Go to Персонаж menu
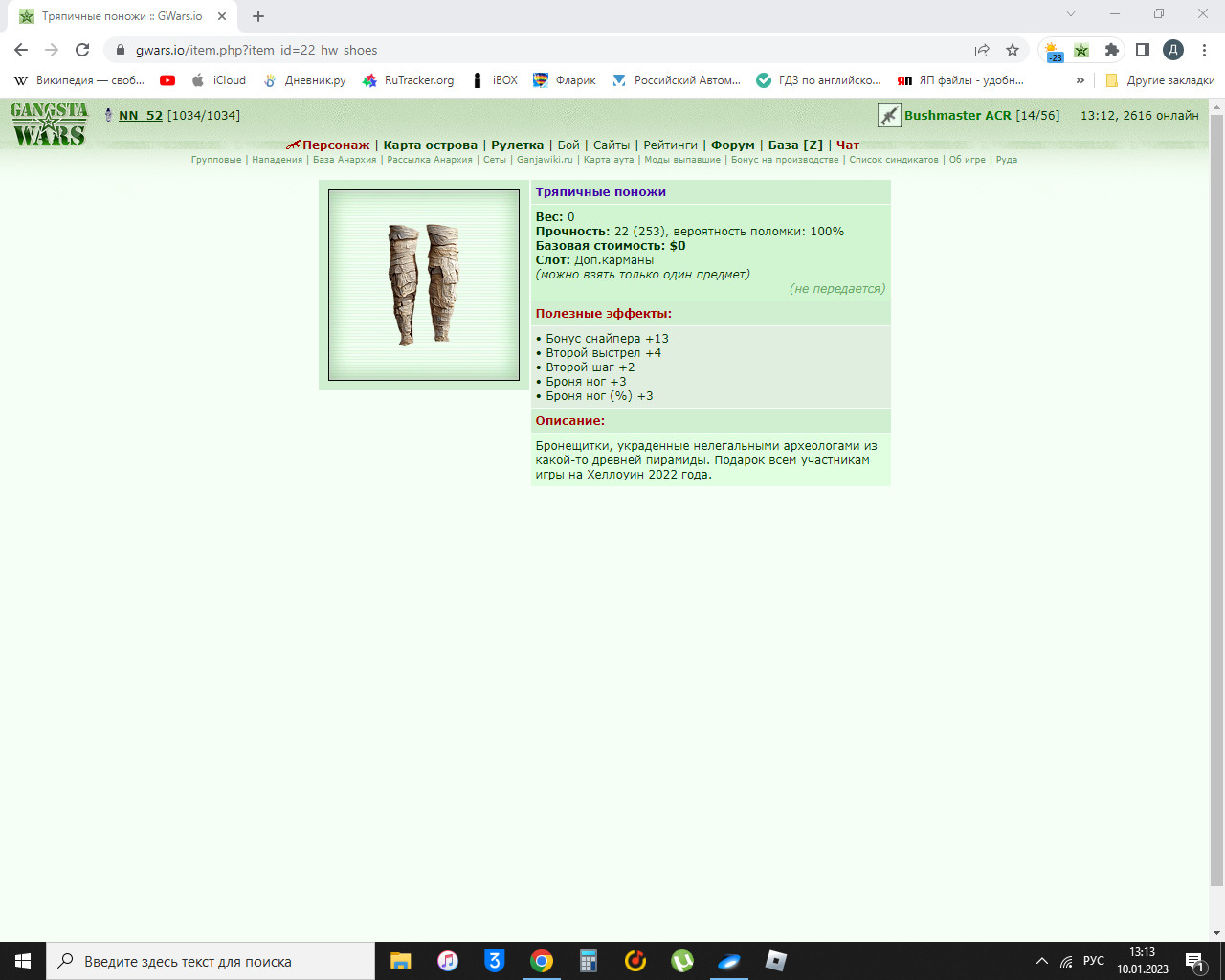This screenshot has height=980, width=1225. coord(336,145)
